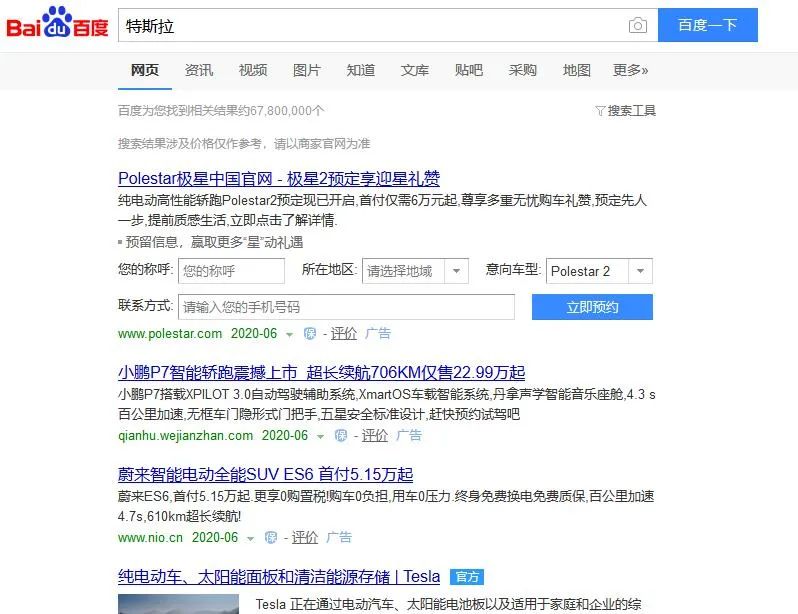Click 评价 link in polestar result
This screenshot has height=614, width=798.
click(x=344, y=333)
